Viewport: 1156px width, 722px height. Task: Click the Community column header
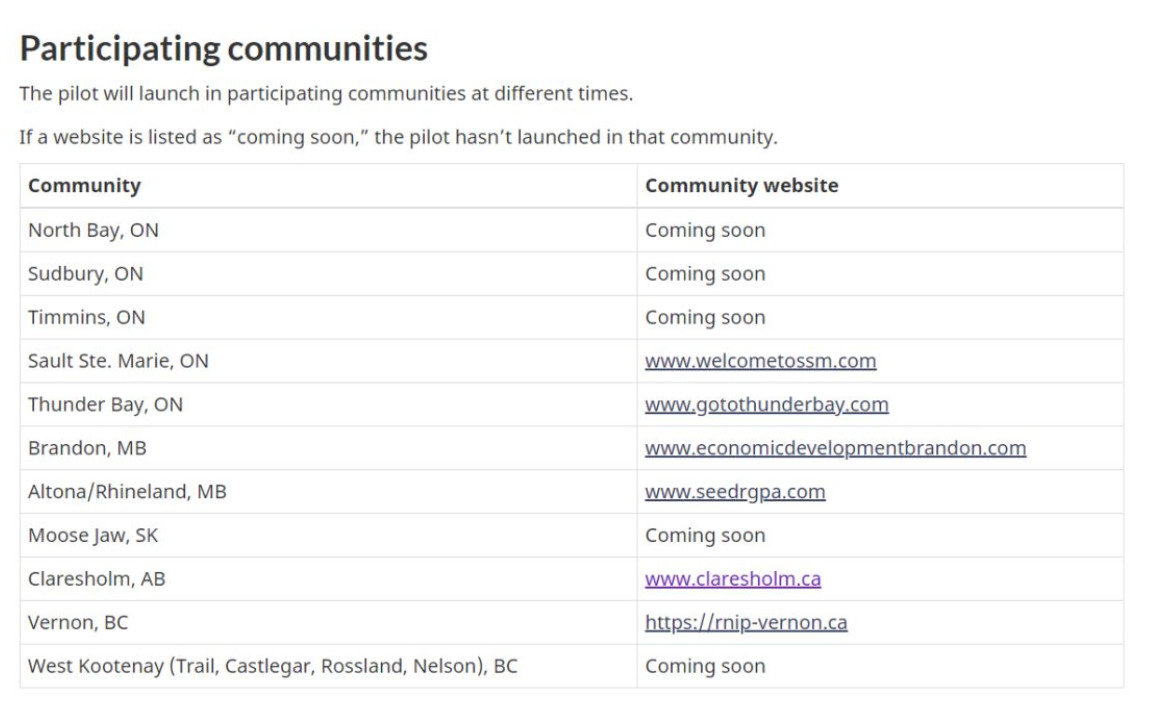85,186
